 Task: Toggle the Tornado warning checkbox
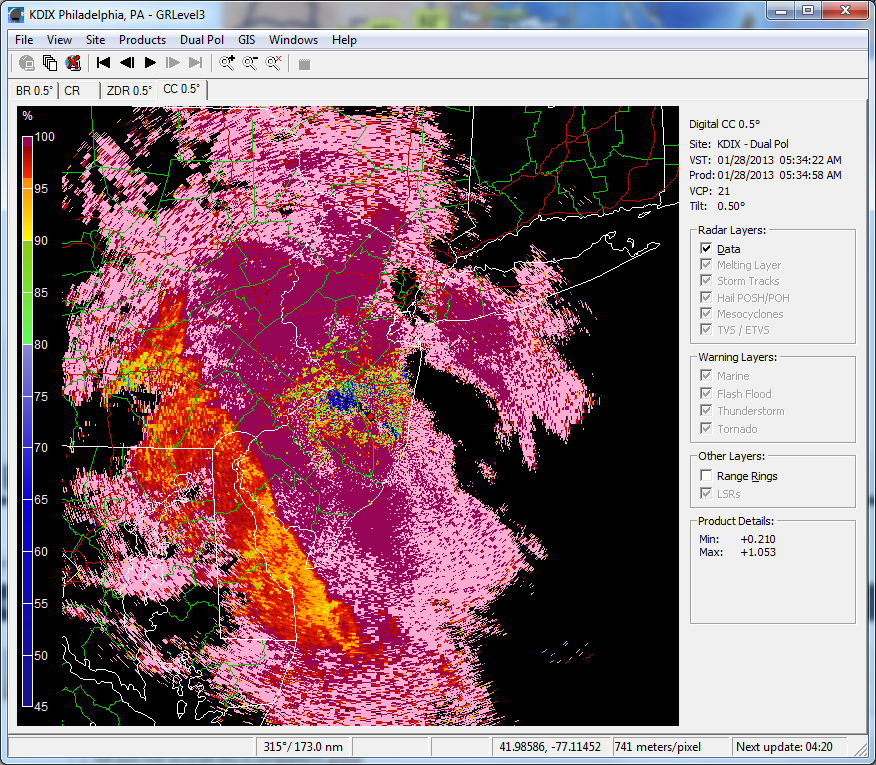(706, 429)
